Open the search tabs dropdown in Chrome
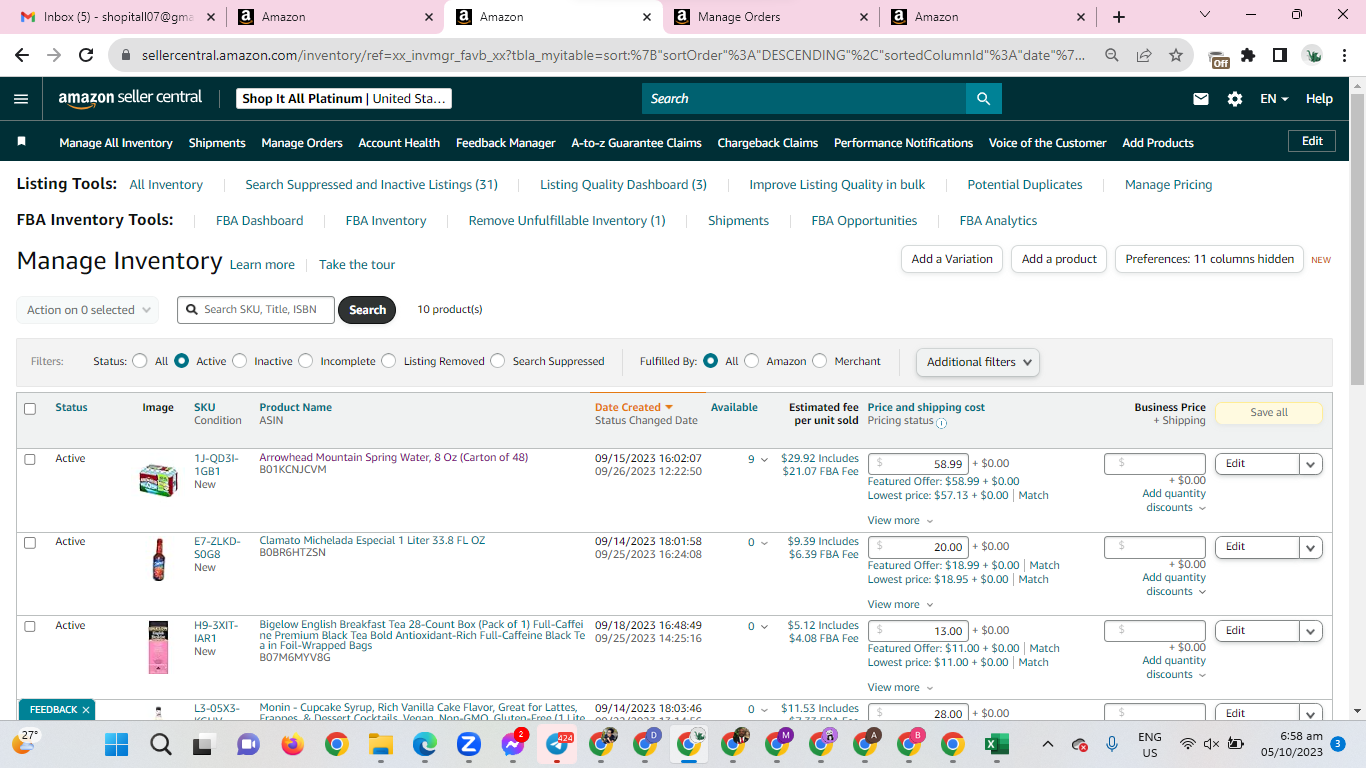Viewport: 1366px width, 768px height. pos(1205,16)
